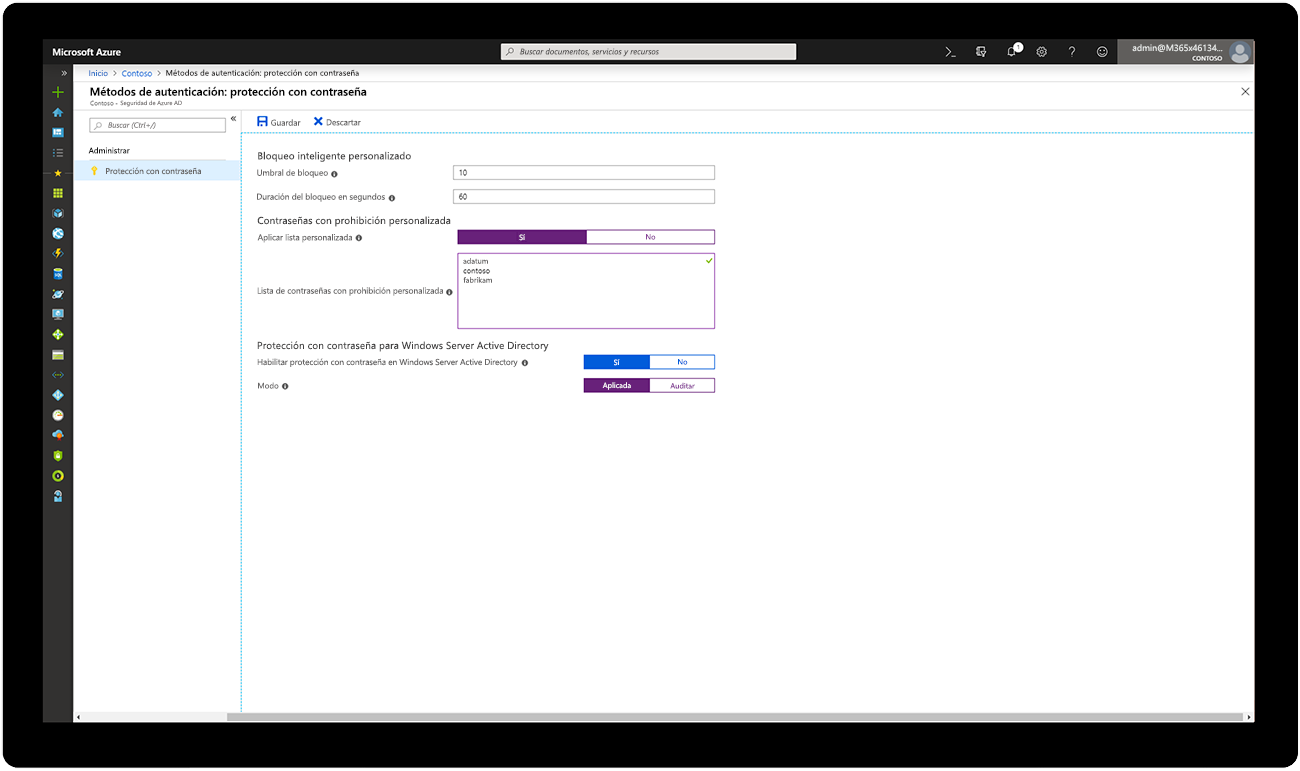Open the help question mark icon
Viewport: 1300px width, 771px height.
[1072, 52]
